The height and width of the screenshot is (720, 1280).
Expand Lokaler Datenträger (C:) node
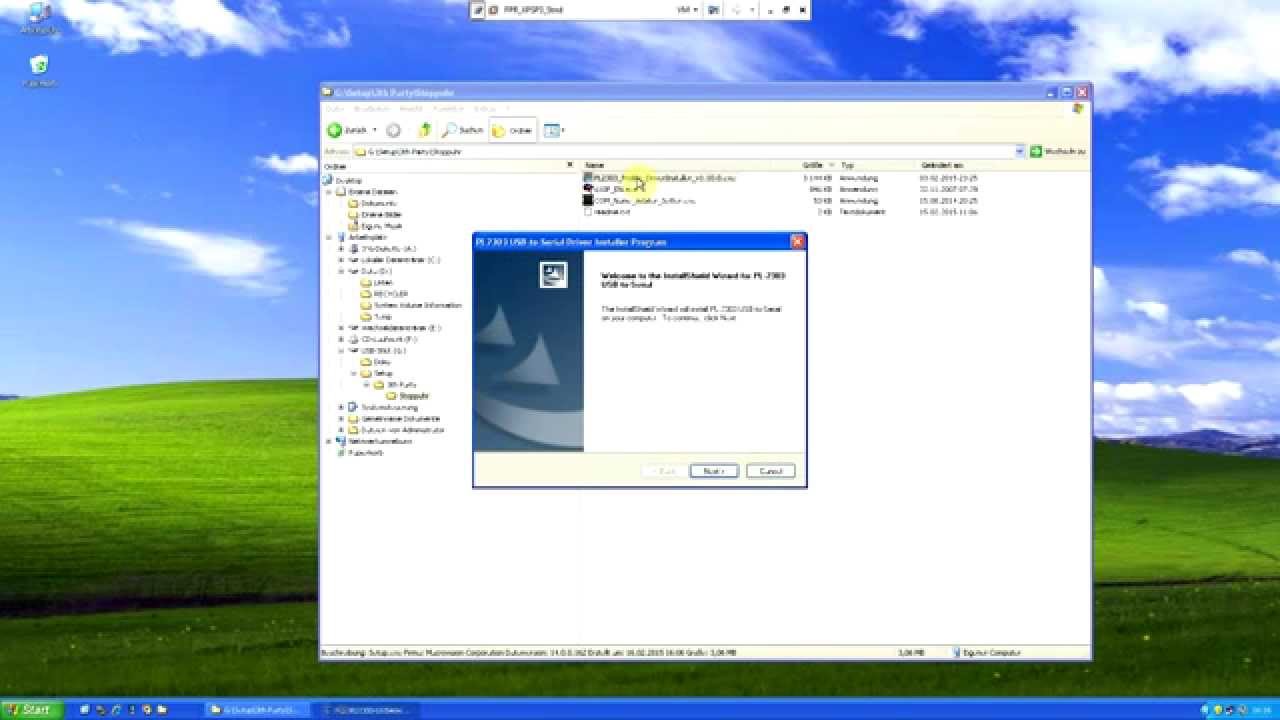coord(341,260)
